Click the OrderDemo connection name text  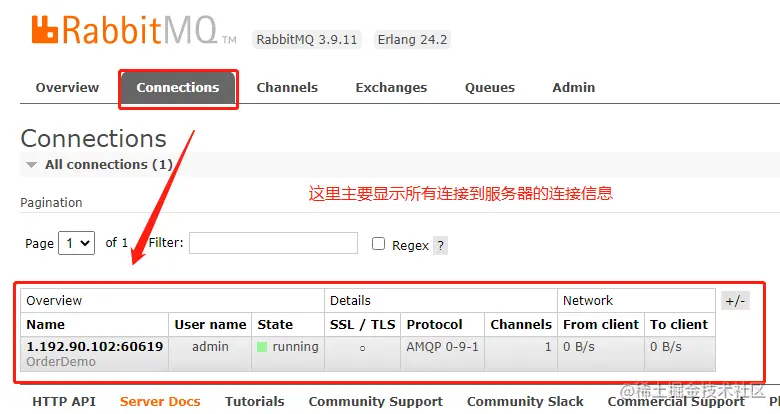pyautogui.click(x=61, y=362)
